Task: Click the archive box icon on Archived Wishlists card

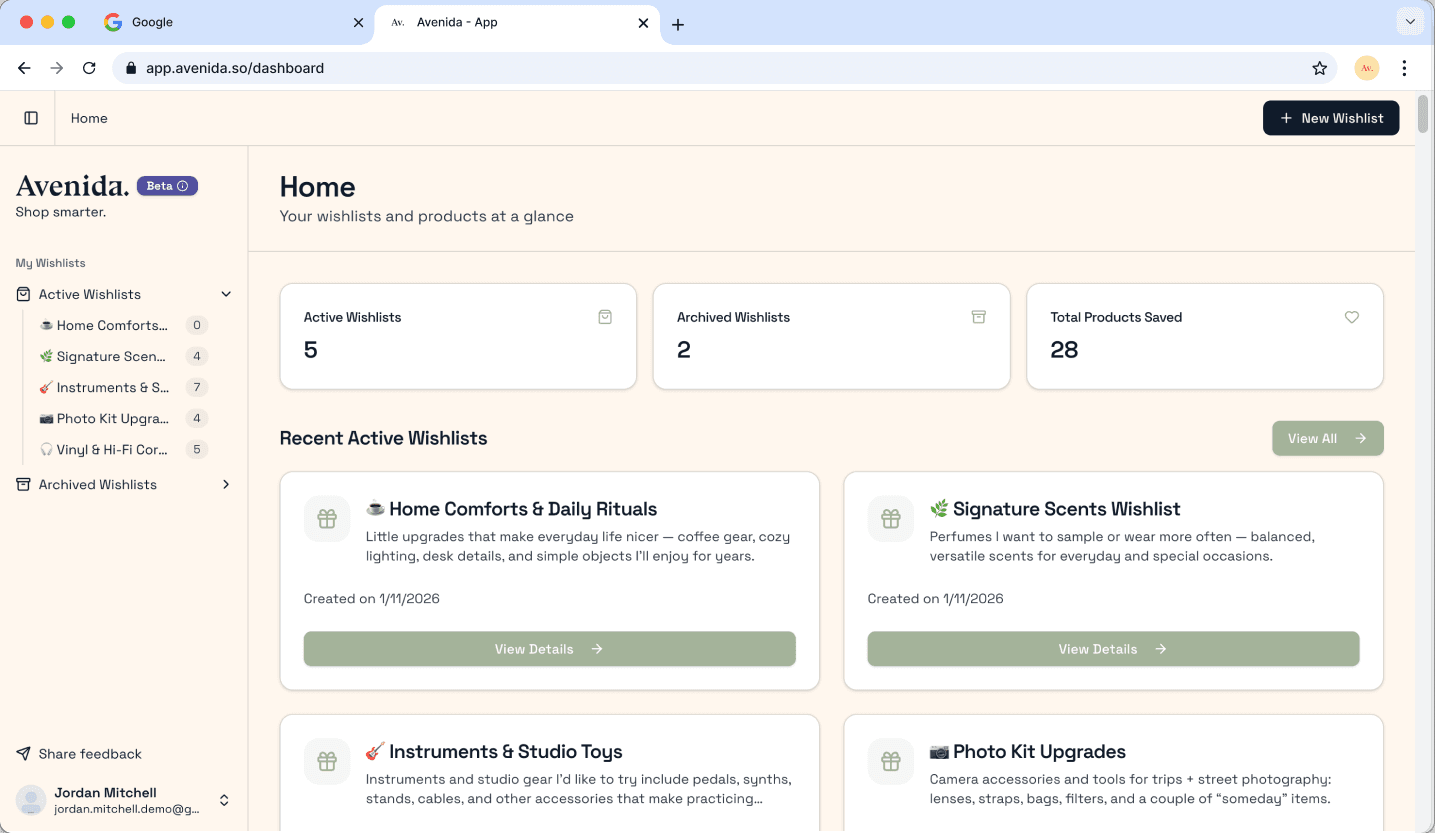Action: tap(978, 317)
